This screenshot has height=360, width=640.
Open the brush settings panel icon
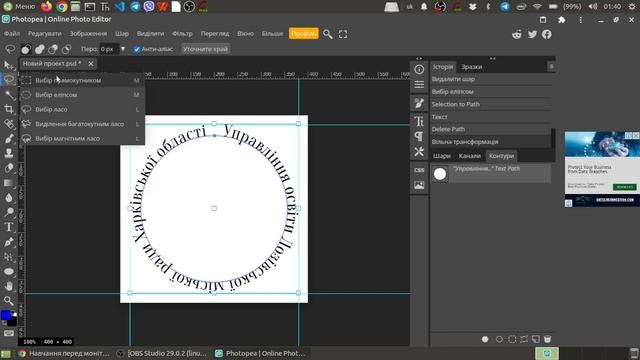(419, 103)
